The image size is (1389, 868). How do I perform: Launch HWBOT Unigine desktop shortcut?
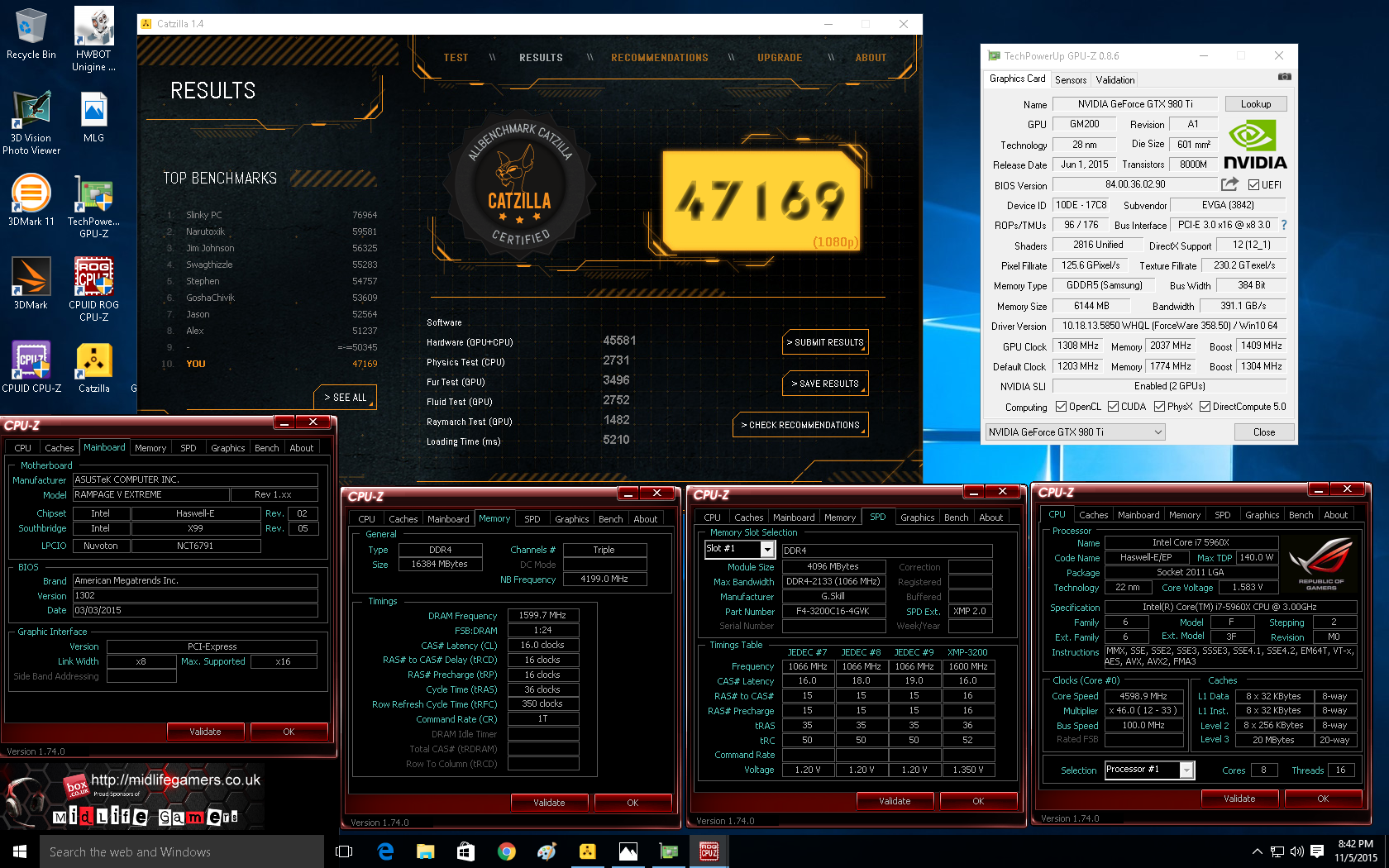pos(93,39)
